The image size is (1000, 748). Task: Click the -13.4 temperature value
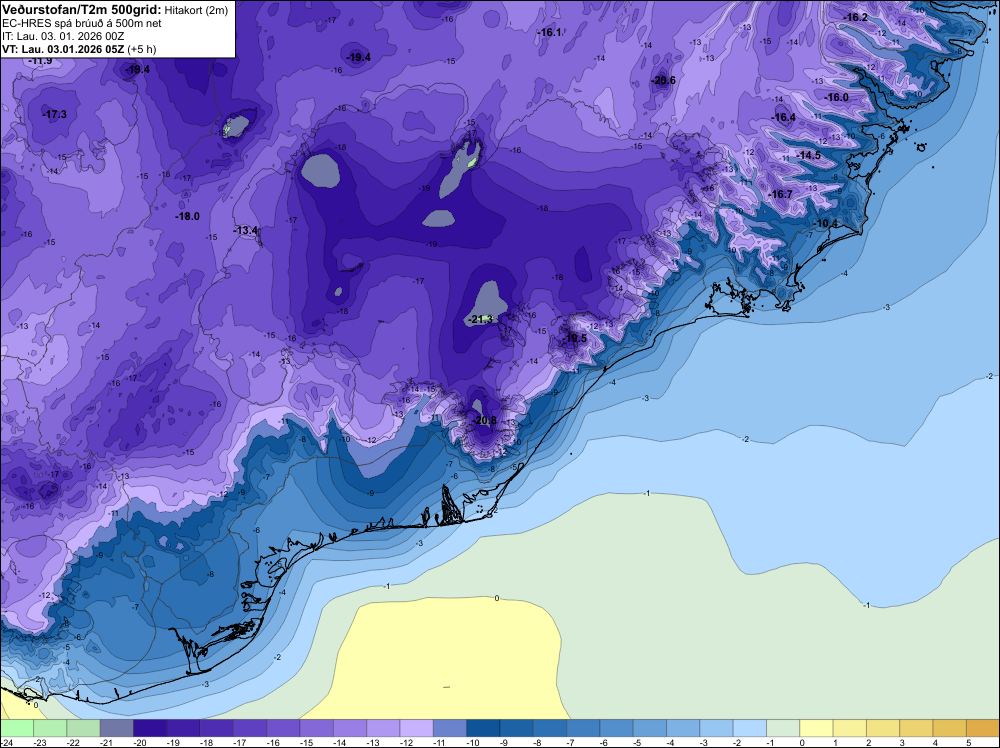[x=246, y=230]
